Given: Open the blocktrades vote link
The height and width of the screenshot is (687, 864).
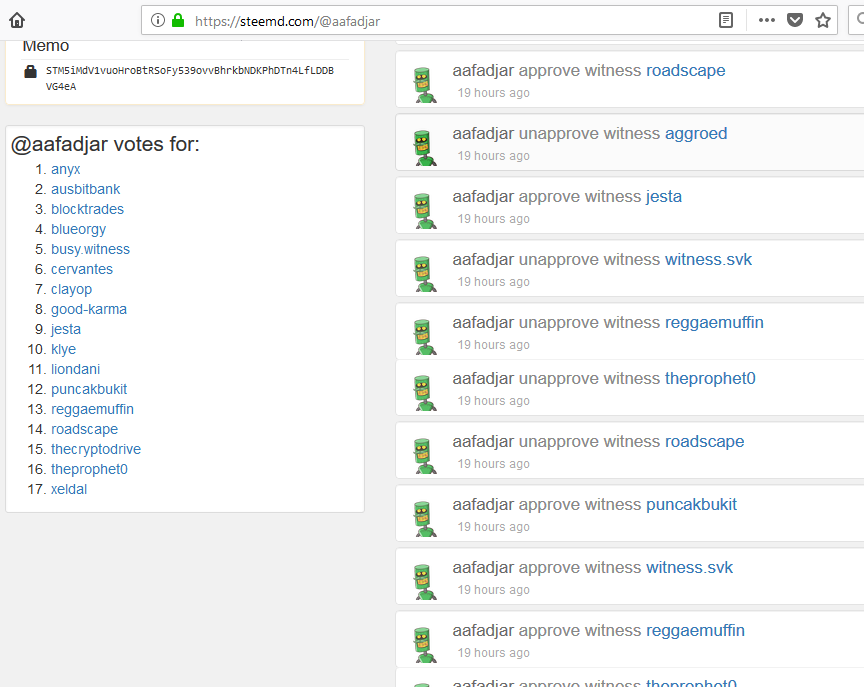Looking at the screenshot, I should tap(87, 209).
